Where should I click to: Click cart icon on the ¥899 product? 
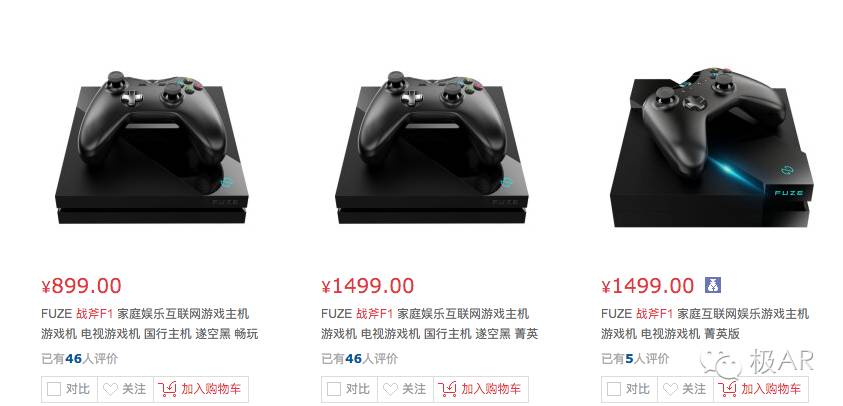pyautogui.click(x=167, y=388)
